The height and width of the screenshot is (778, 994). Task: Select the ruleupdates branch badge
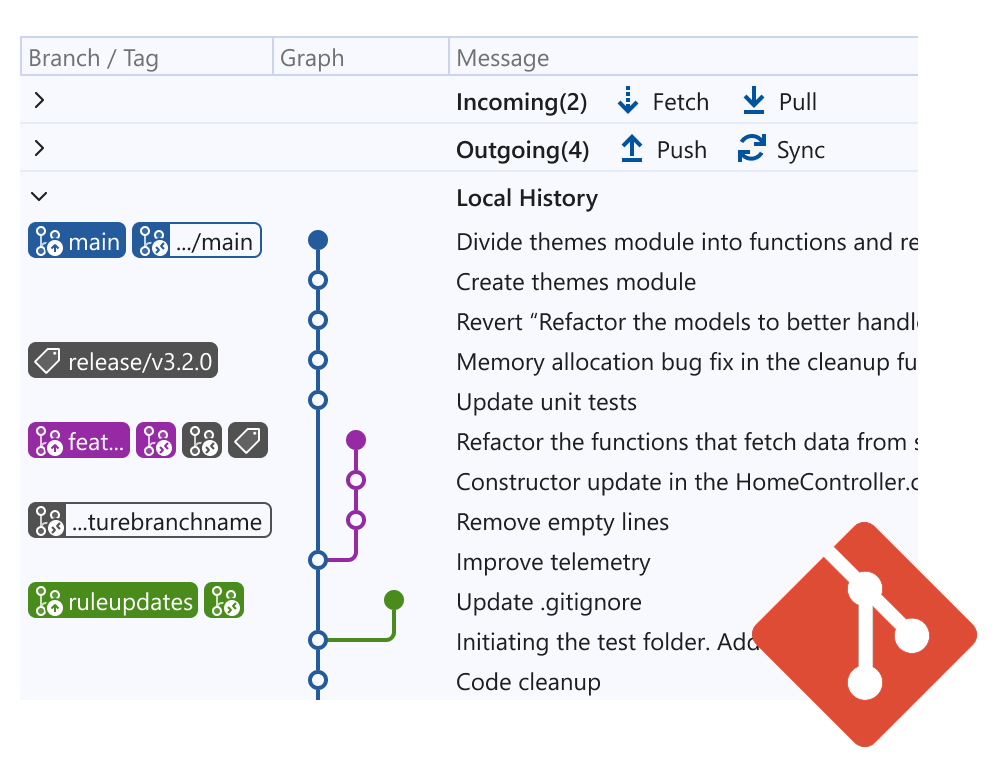pyautogui.click(x=112, y=600)
